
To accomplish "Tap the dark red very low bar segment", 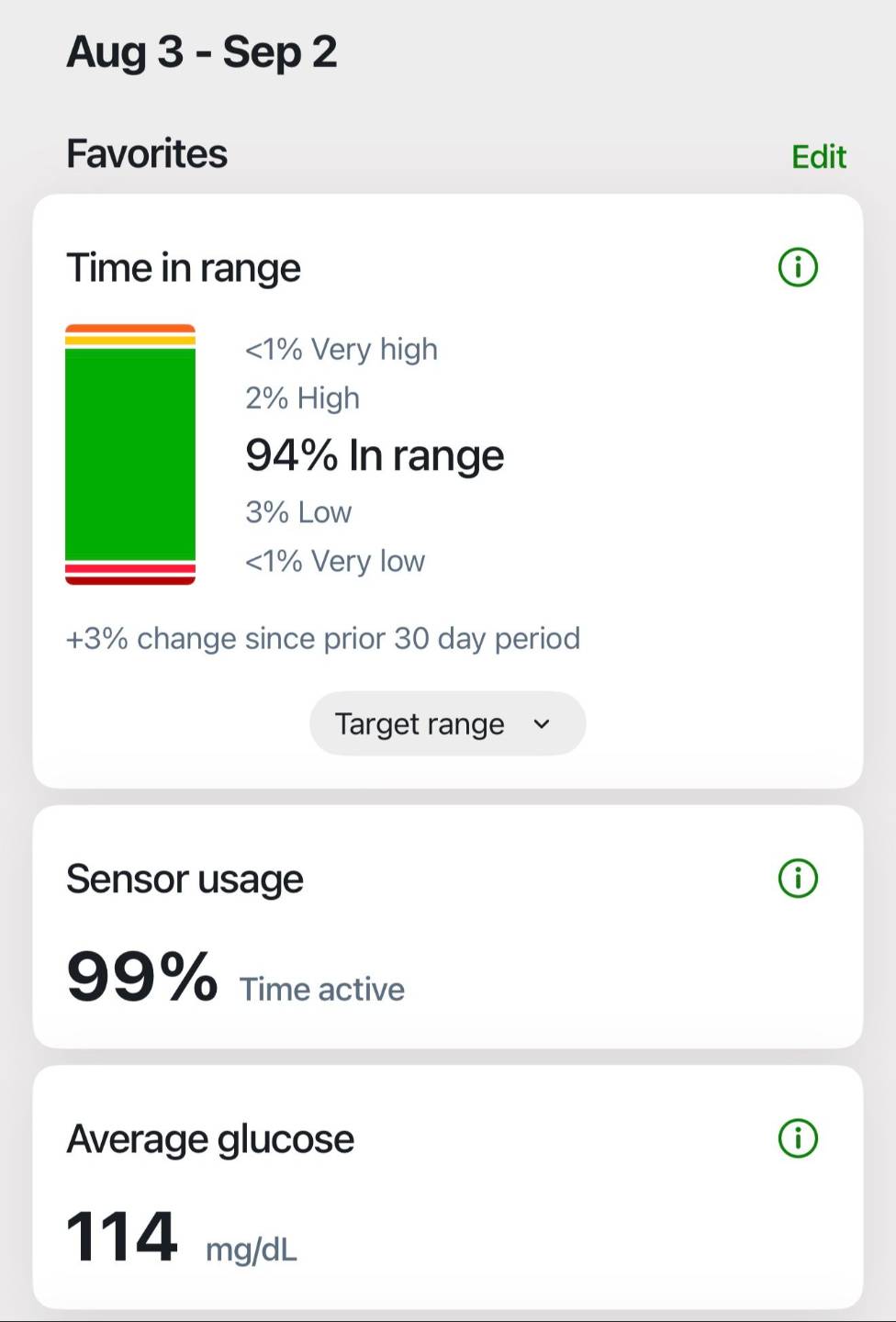I will 130,580.
